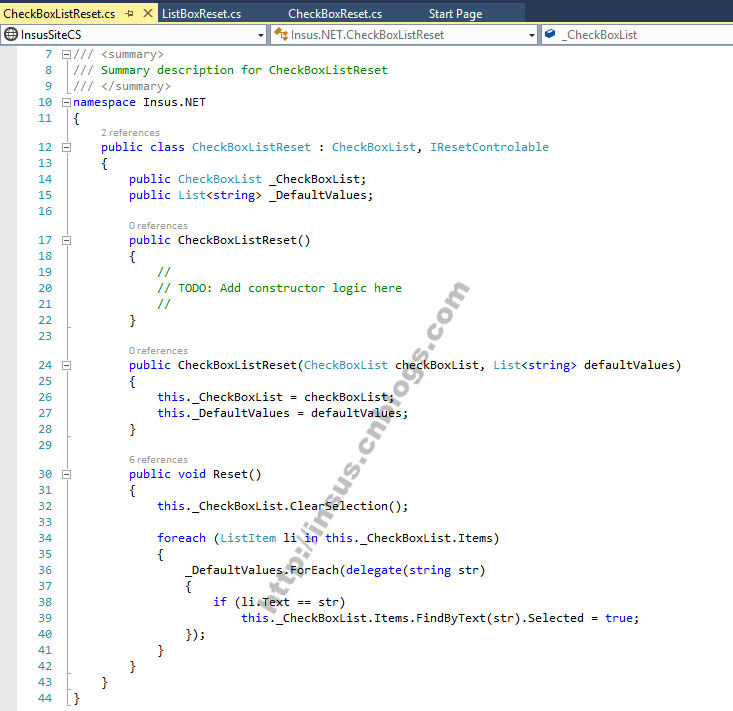Viewport: 733px width, 711px height.
Task: Click the TODO comment on line 20
Action: tap(280, 288)
